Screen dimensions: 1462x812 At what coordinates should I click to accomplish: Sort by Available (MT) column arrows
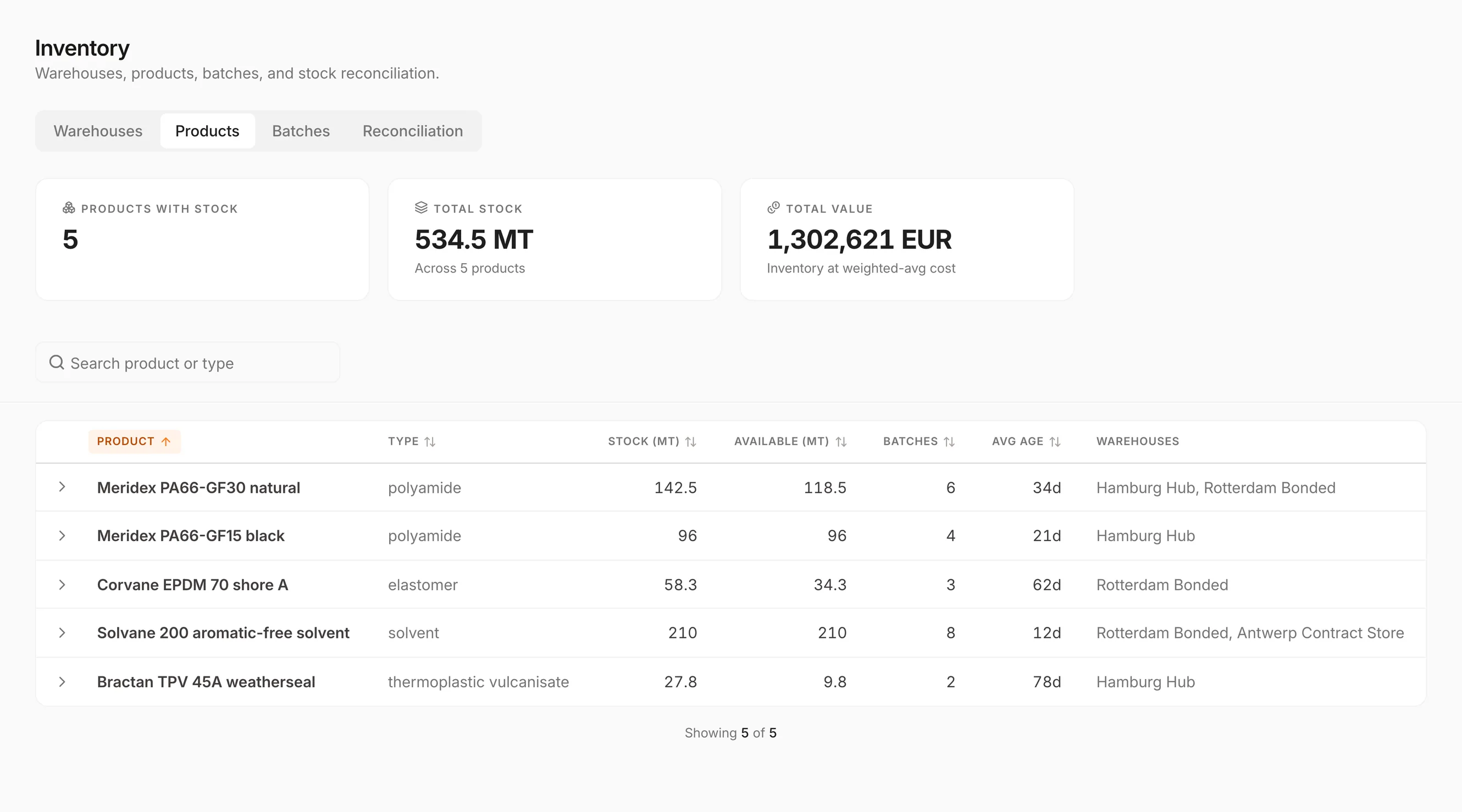841,442
